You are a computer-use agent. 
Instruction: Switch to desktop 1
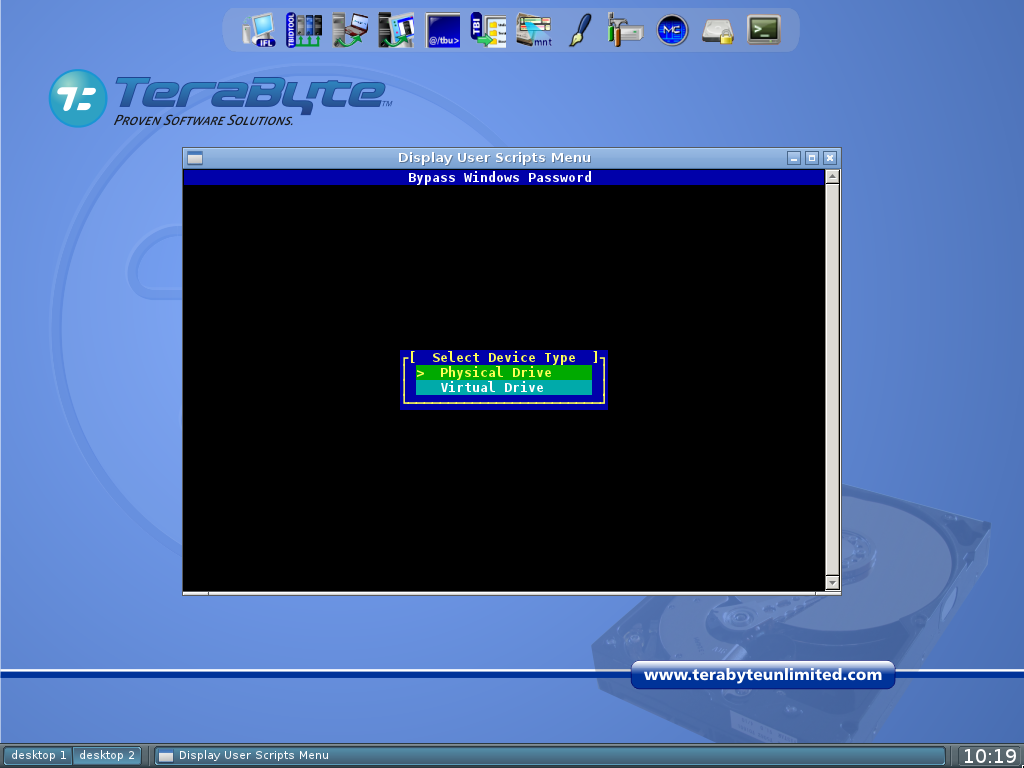pos(38,755)
